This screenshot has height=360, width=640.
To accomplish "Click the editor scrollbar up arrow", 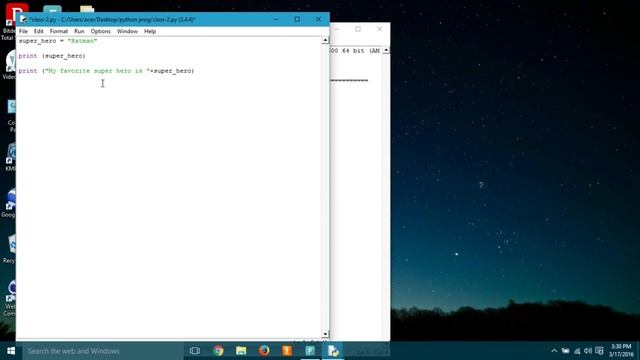I will pos(325,40).
